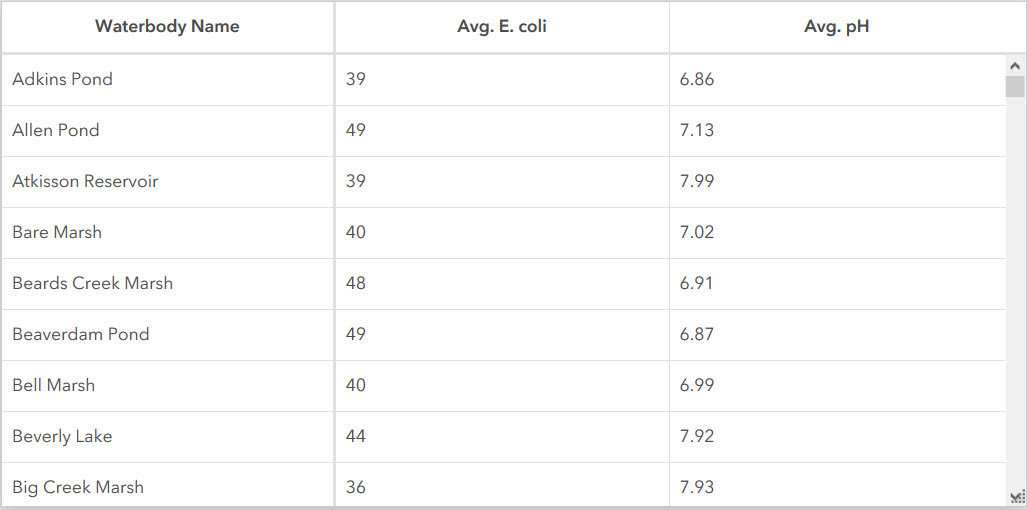This screenshot has width=1027, height=510.
Task: Click the 7.99 pH value cell
Action: tap(697, 181)
